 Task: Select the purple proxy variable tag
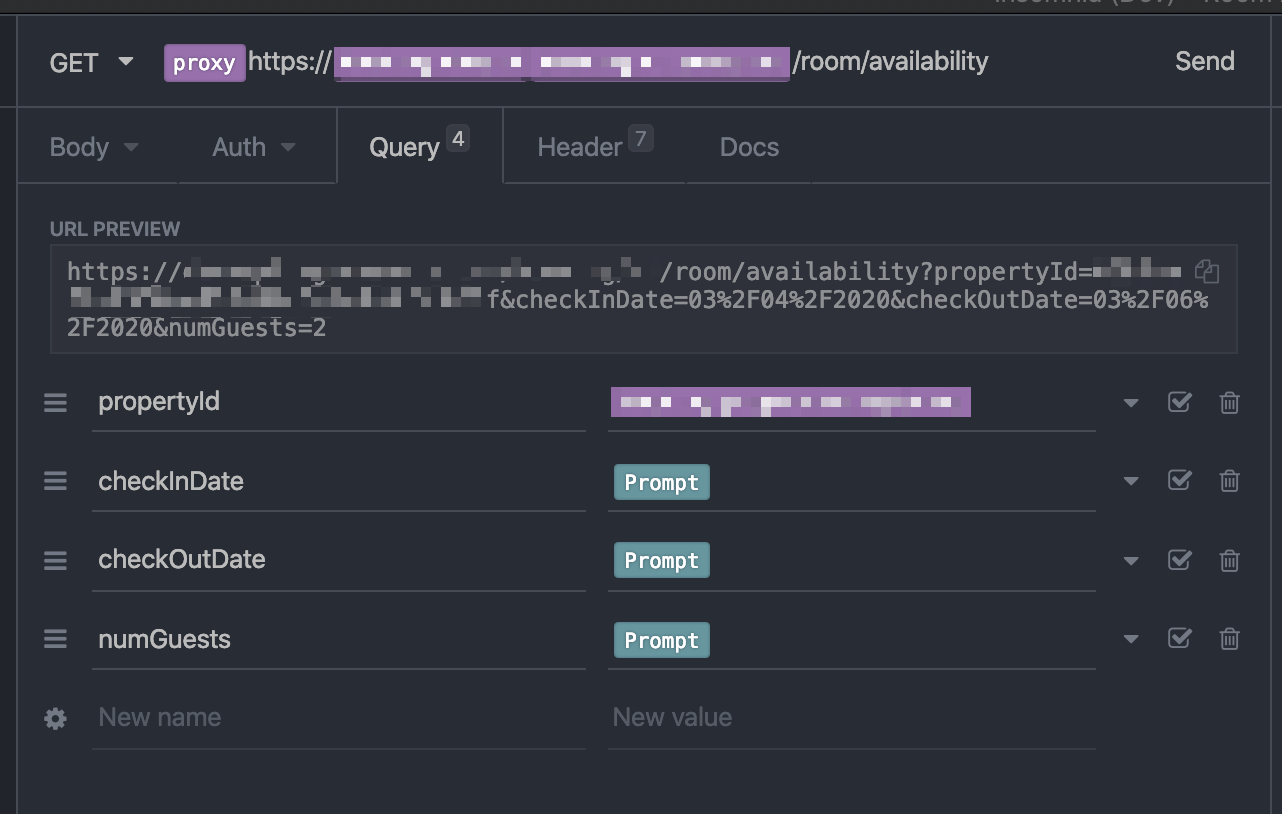[x=204, y=63]
